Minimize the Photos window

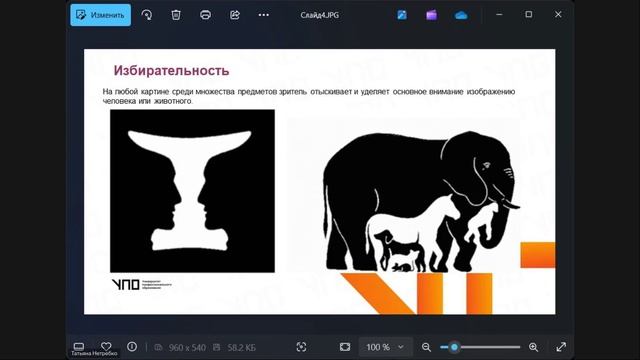pyautogui.click(x=499, y=14)
